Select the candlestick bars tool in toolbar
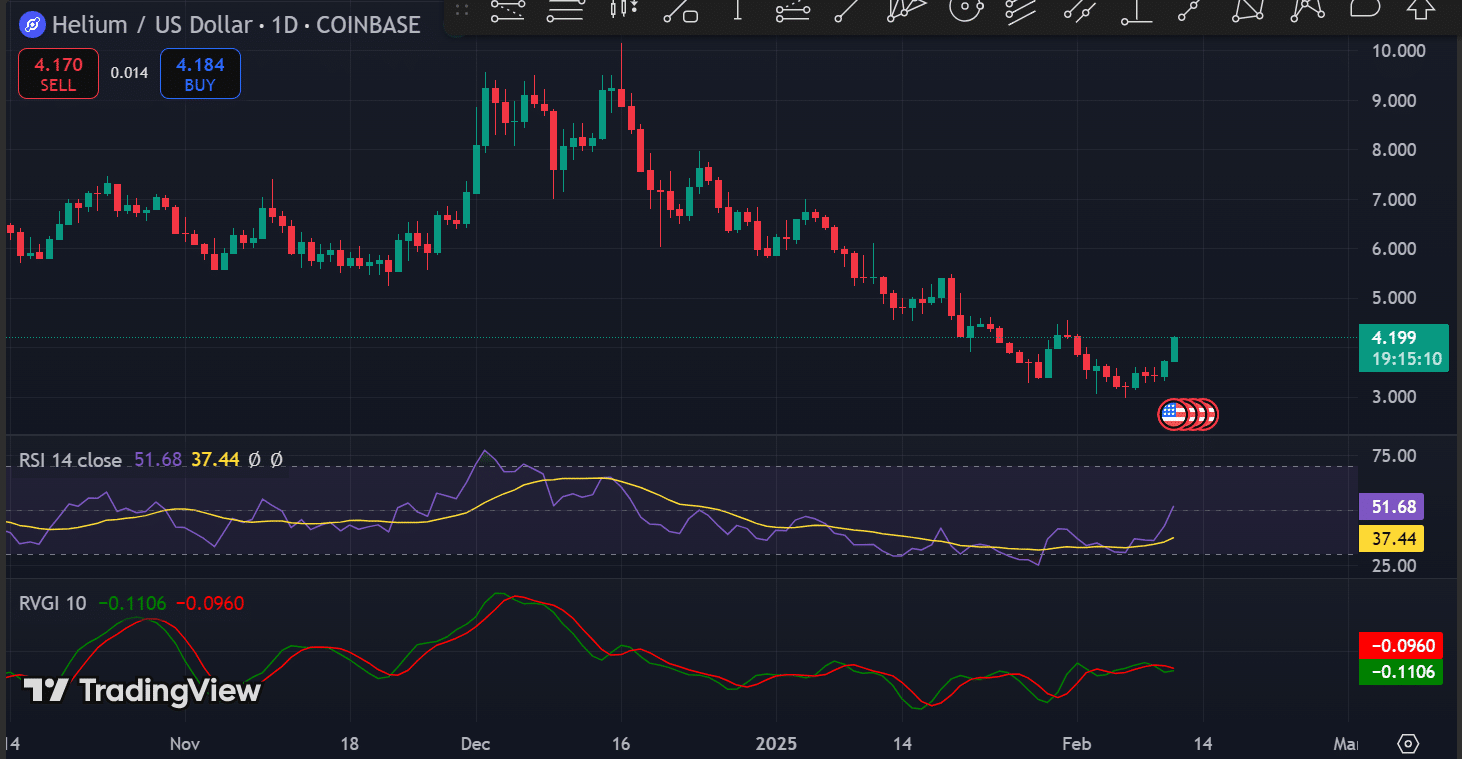The width and height of the screenshot is (1462, 759). 623,9
